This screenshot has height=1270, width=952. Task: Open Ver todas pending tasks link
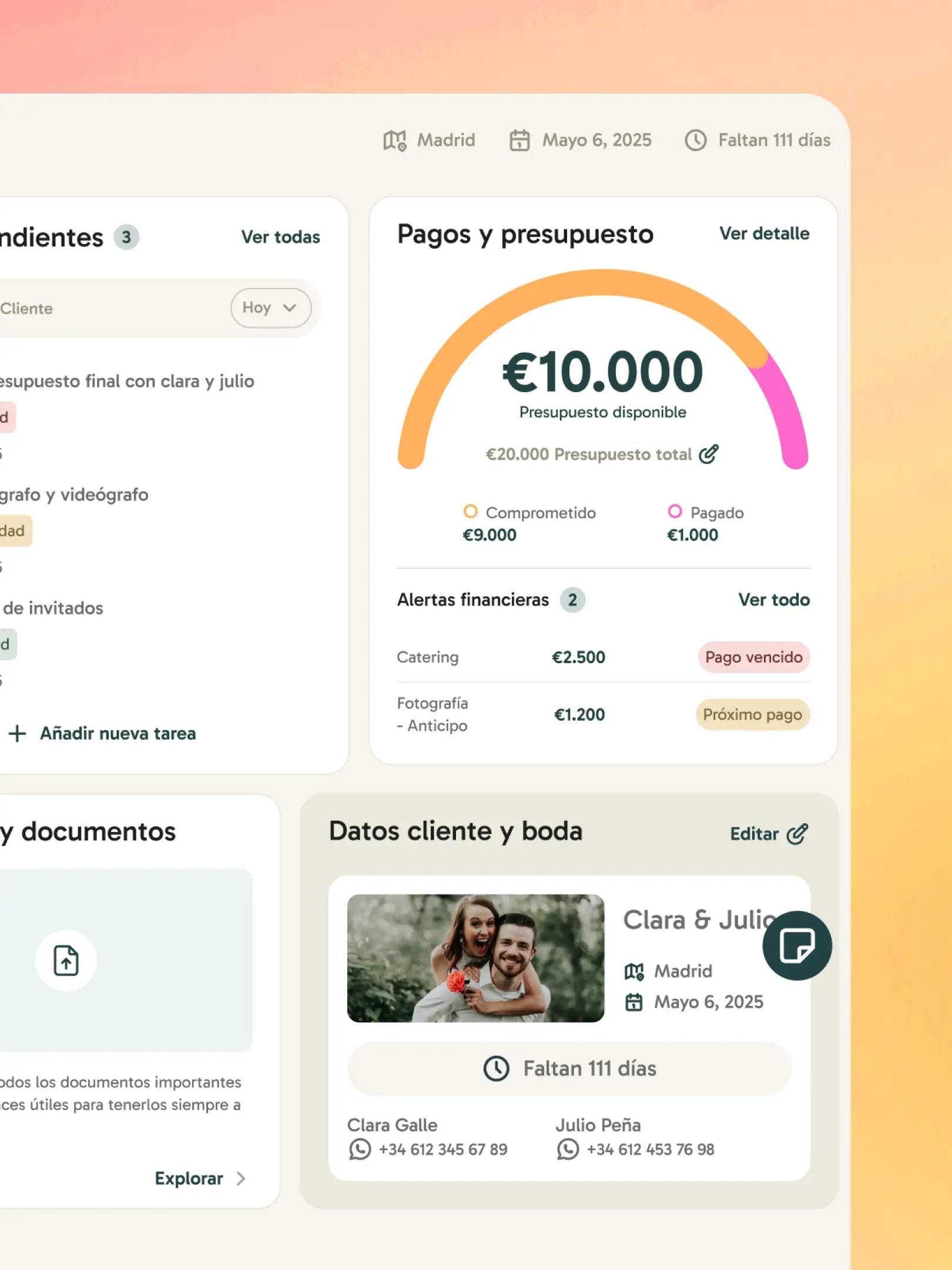[281, 237]
